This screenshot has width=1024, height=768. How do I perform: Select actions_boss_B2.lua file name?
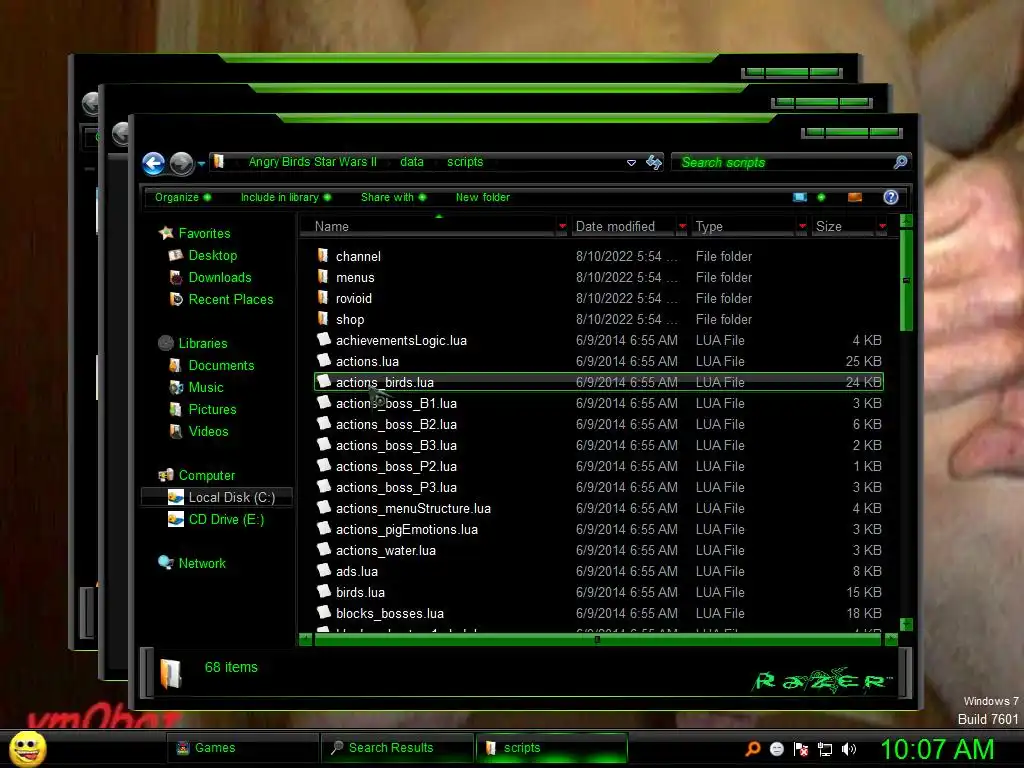coord(396,424)
